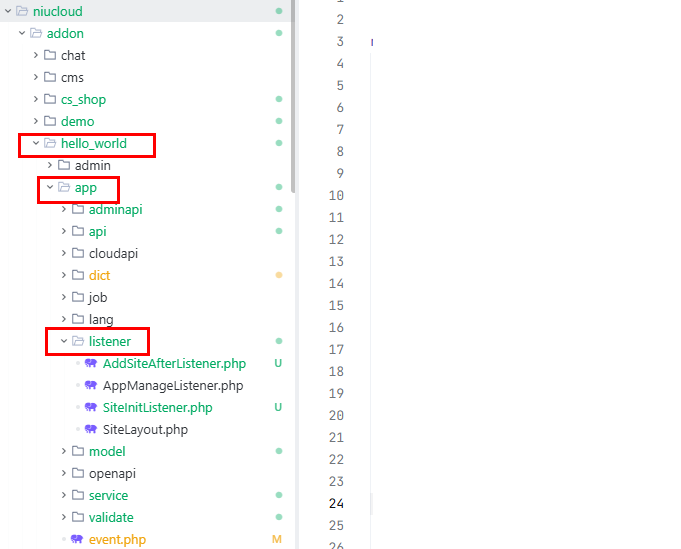Select the service folder label
Screen dimensions: 681x549
pyautogui.click(x=110, y=495)
